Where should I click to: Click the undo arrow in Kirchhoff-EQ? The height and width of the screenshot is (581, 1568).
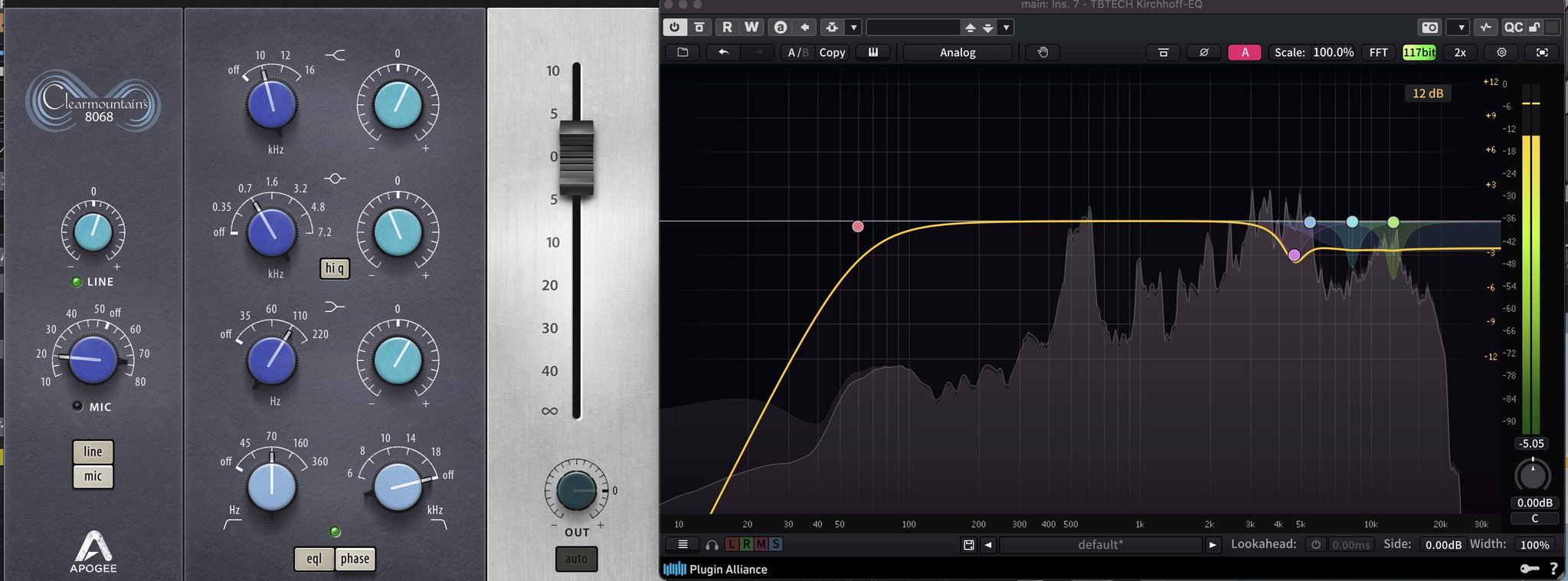pyautogui.click(x=722, y=52)
